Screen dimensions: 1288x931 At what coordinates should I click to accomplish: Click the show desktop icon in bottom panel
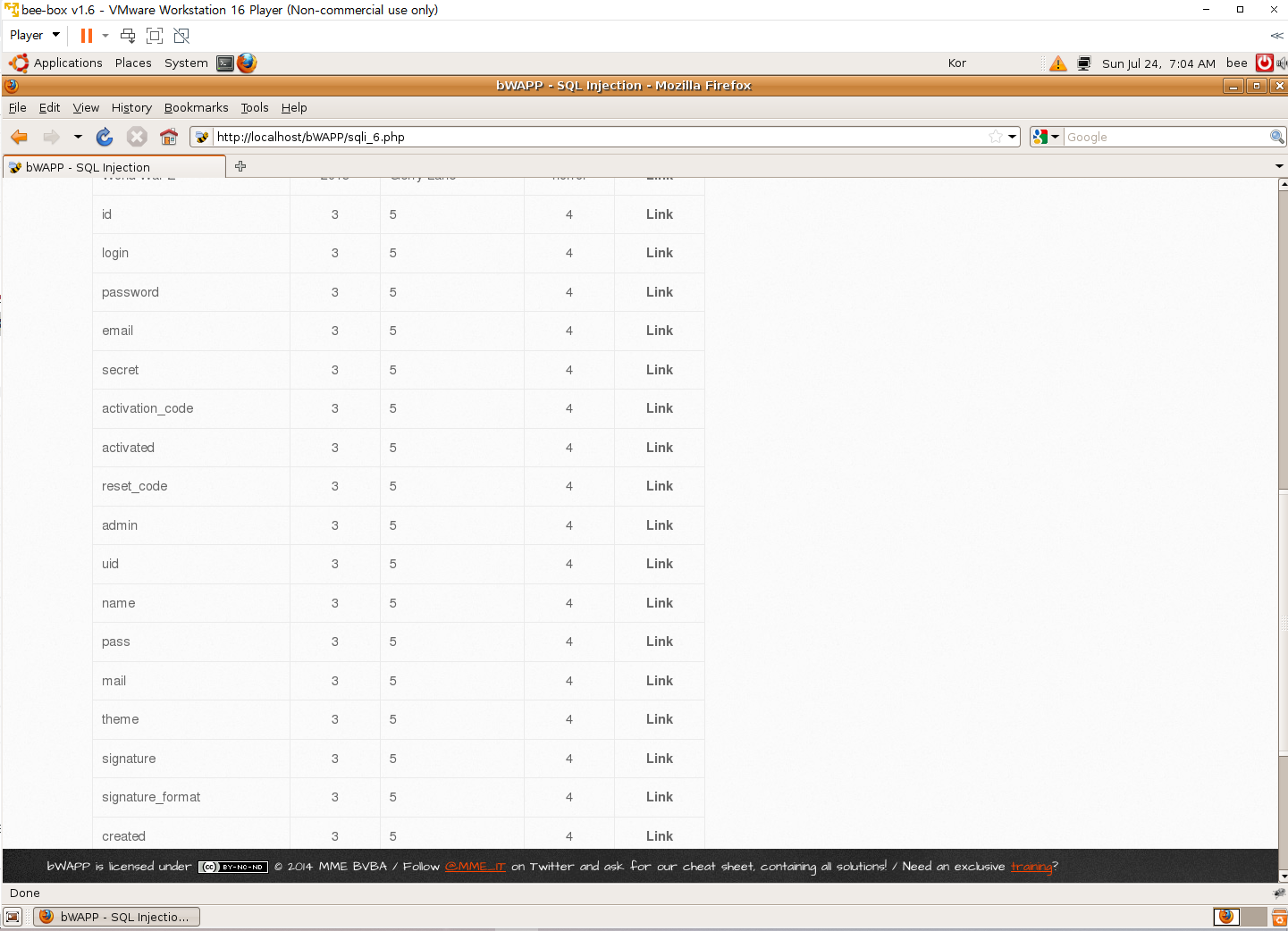click(13, 917)
